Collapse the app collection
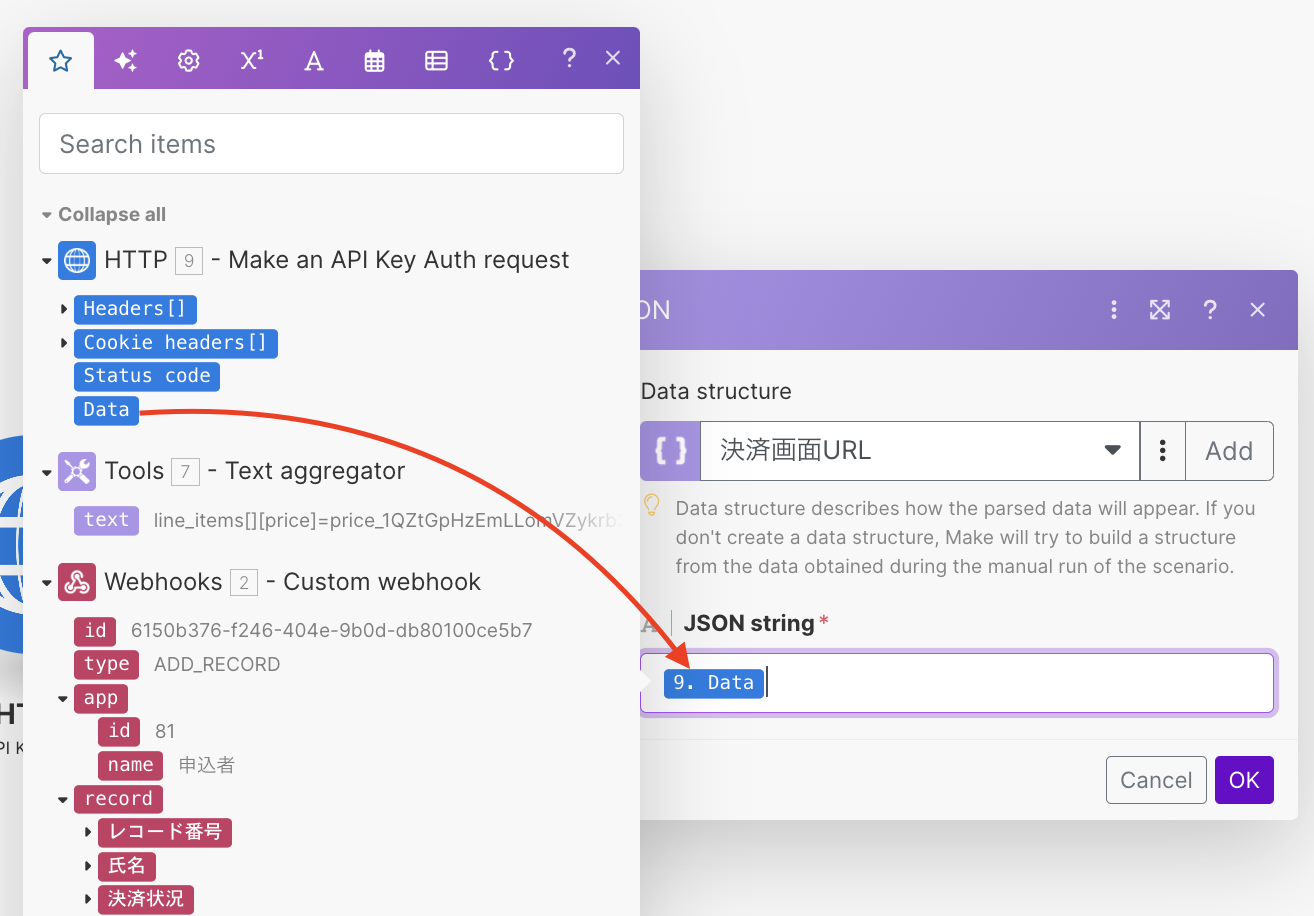Screen dimensions: 1314x916 click(64, 699)
